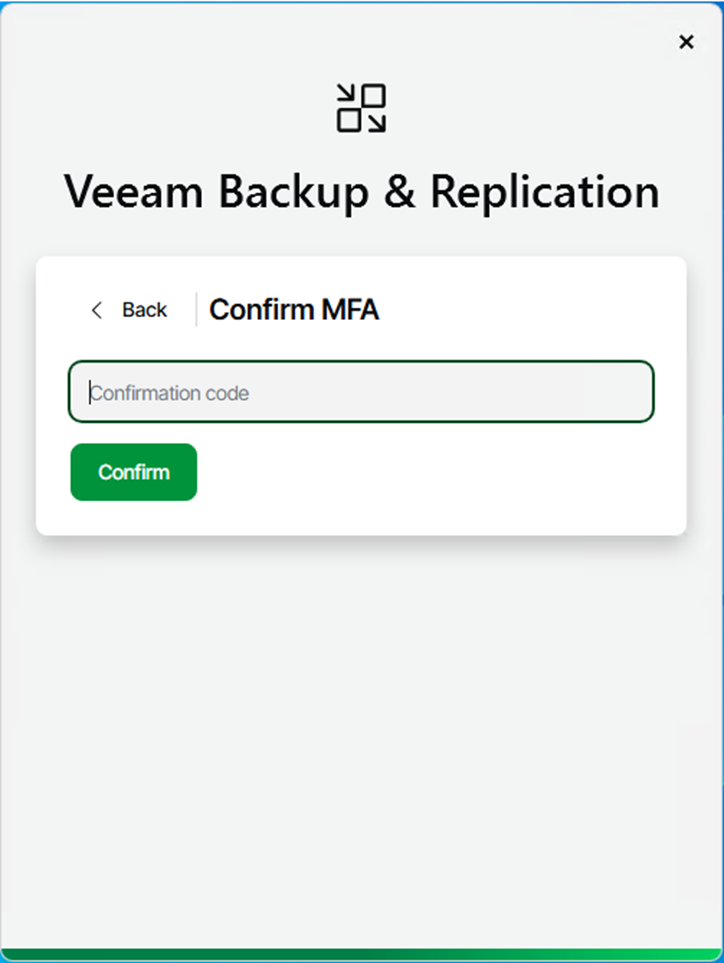This screenshot has width=724, height=963.
Task: Click the word Backup in the title
Action: [x=294, y=191]
